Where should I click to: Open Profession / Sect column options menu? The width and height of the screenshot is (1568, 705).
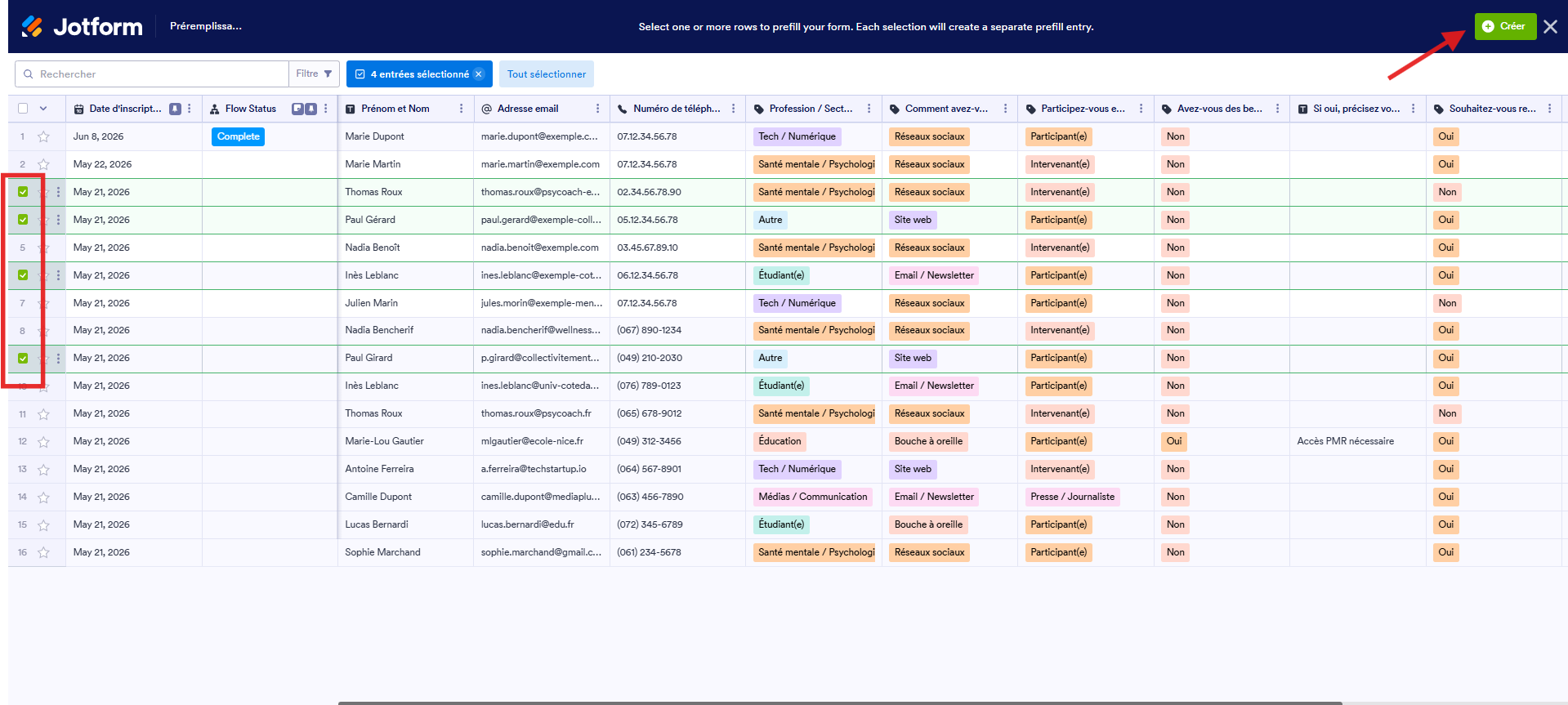tap(869, 109)
